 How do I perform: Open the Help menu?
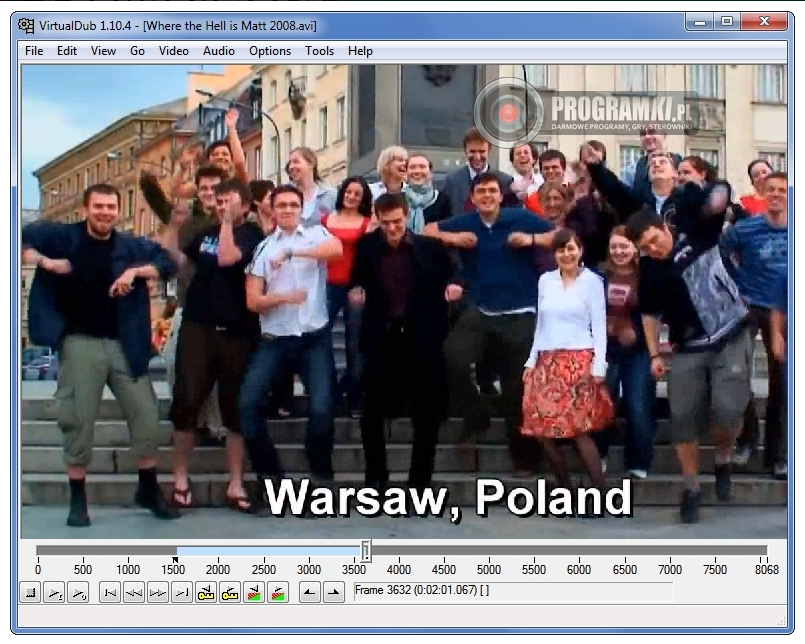pos(360,51)
